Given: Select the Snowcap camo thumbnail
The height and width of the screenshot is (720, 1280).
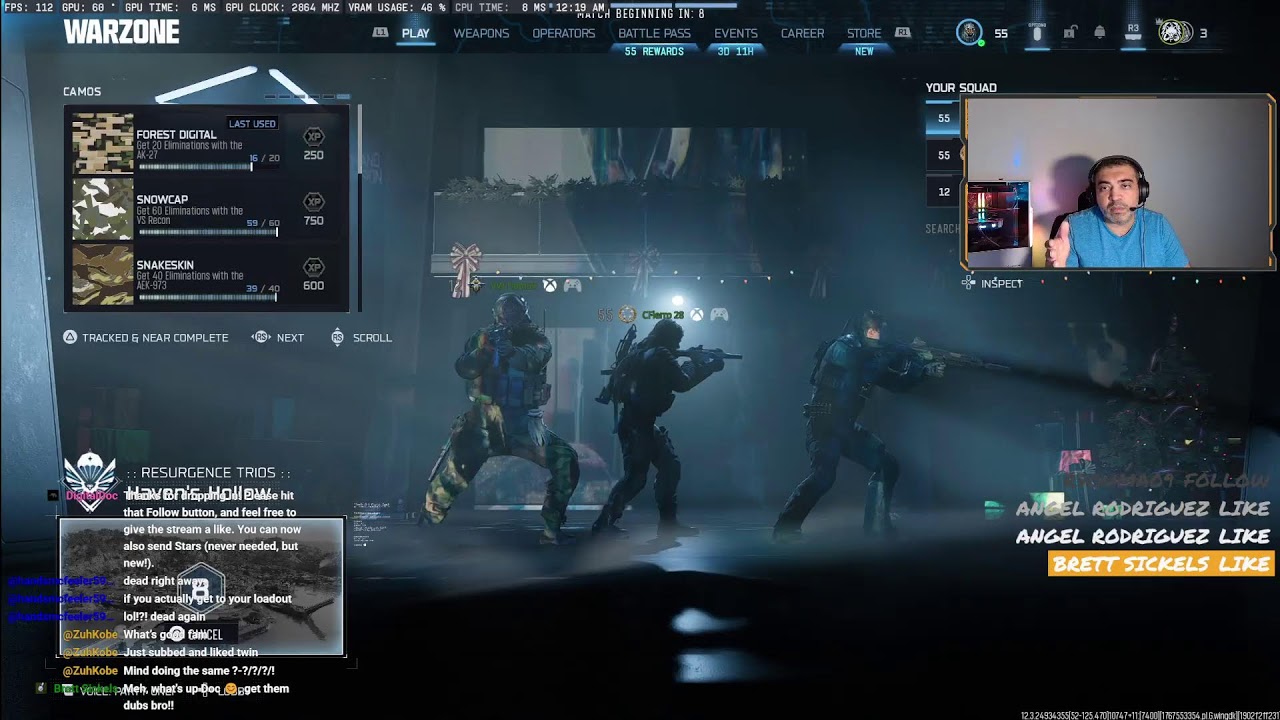Looking at the screenshot, I should pos(102,209).
